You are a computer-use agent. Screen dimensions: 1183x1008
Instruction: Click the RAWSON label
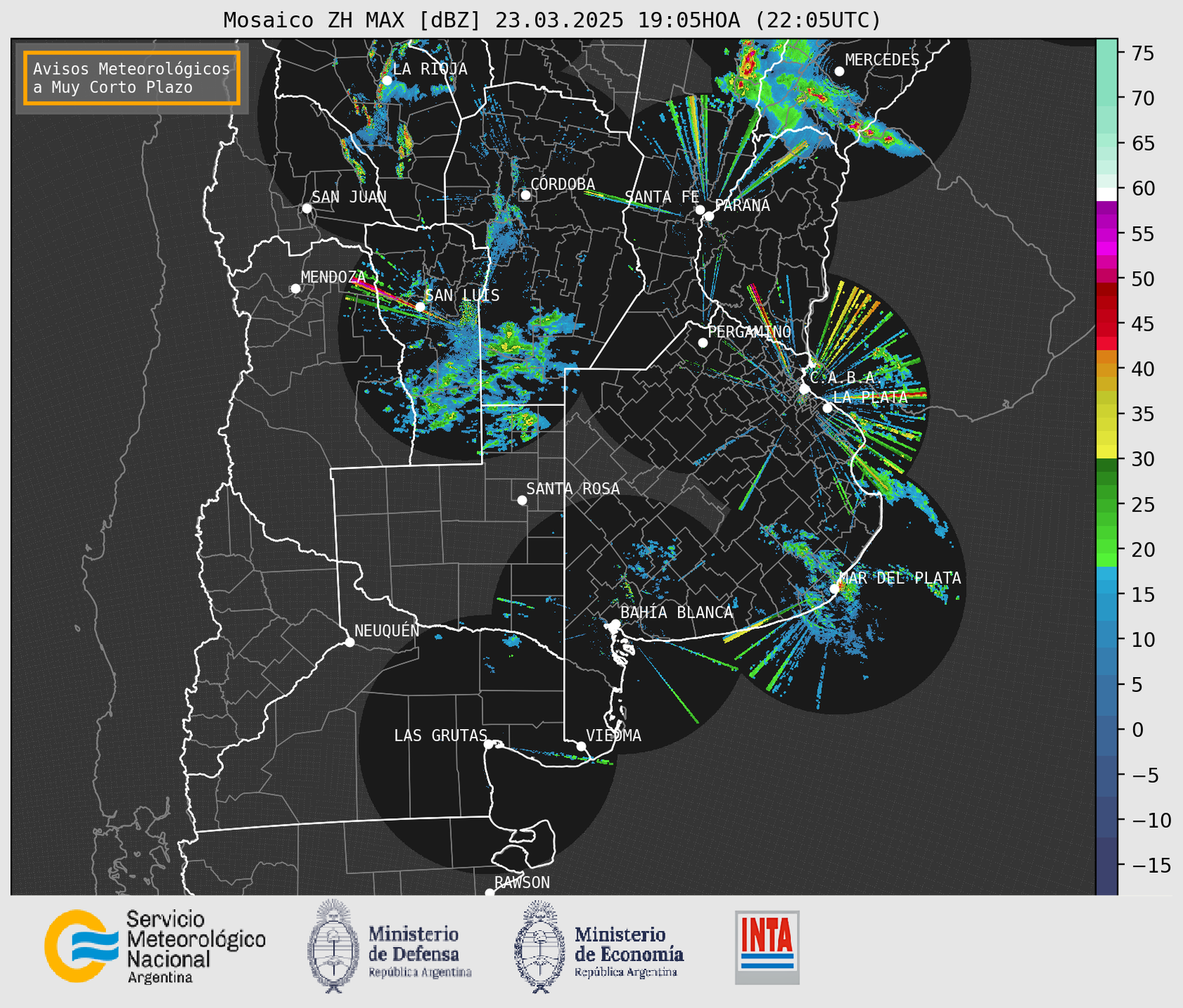click(522, 883)
